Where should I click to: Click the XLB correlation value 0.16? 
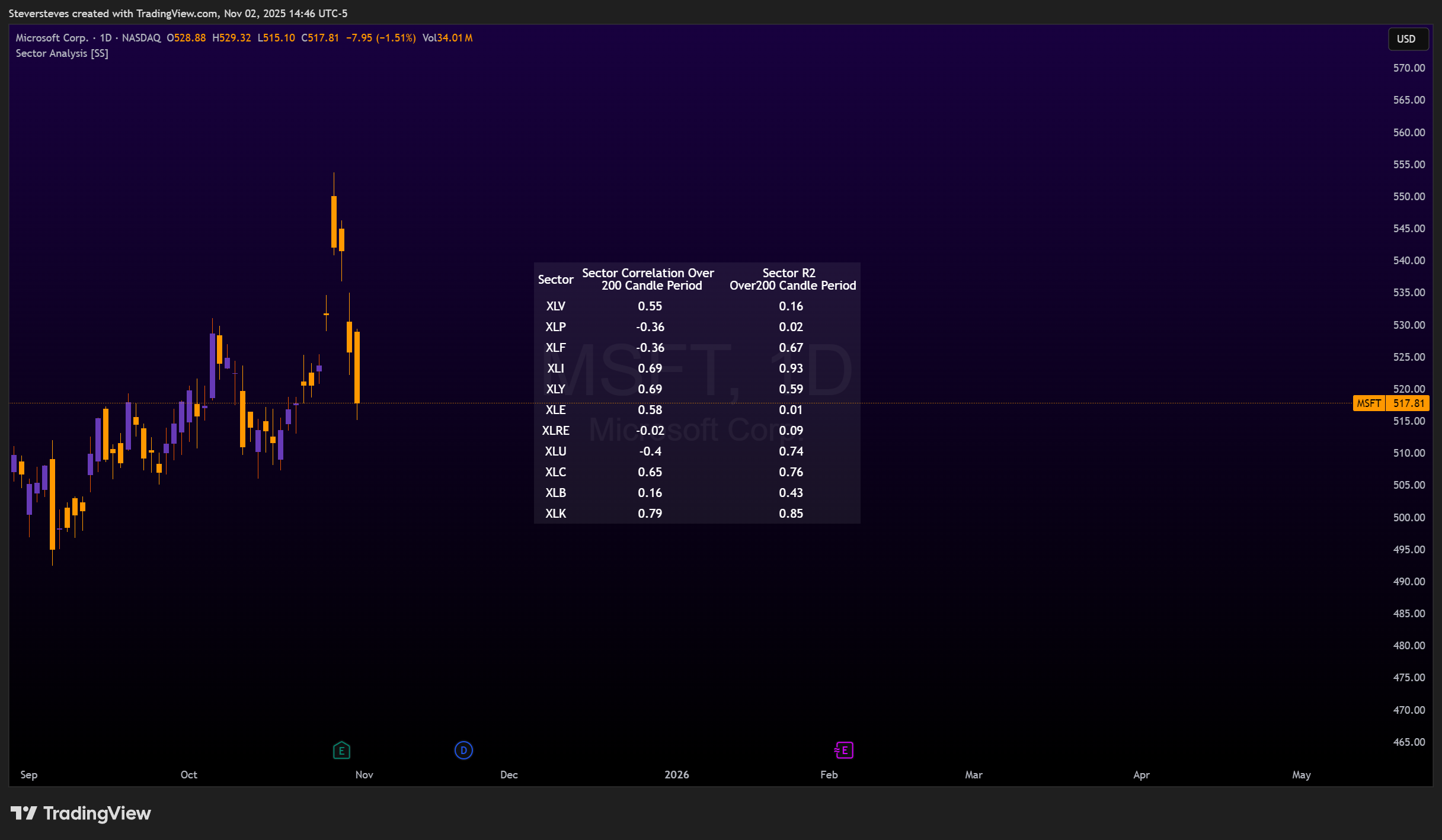click(x=650, y=493)
